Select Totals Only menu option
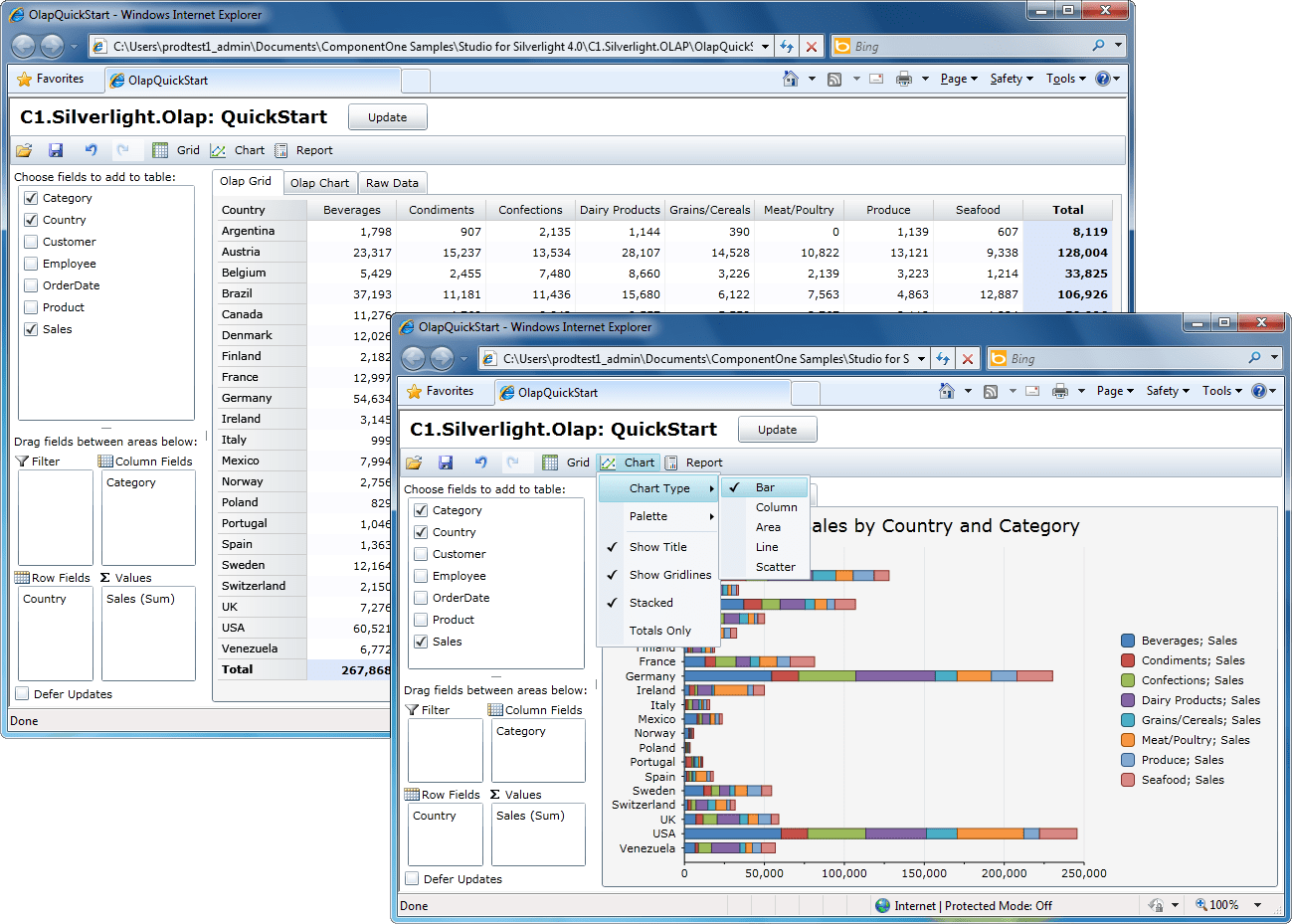The height and width of the screenshot is (924, 1292). point(657,631)
